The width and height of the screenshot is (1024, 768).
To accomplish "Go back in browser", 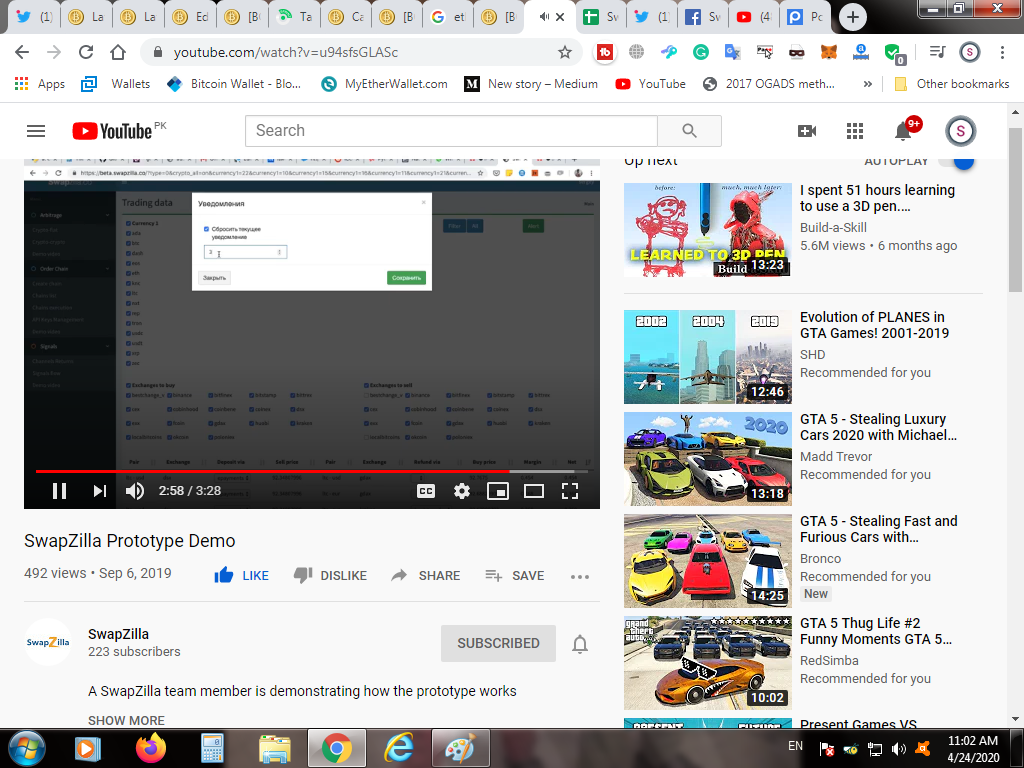I will (22, 52).
